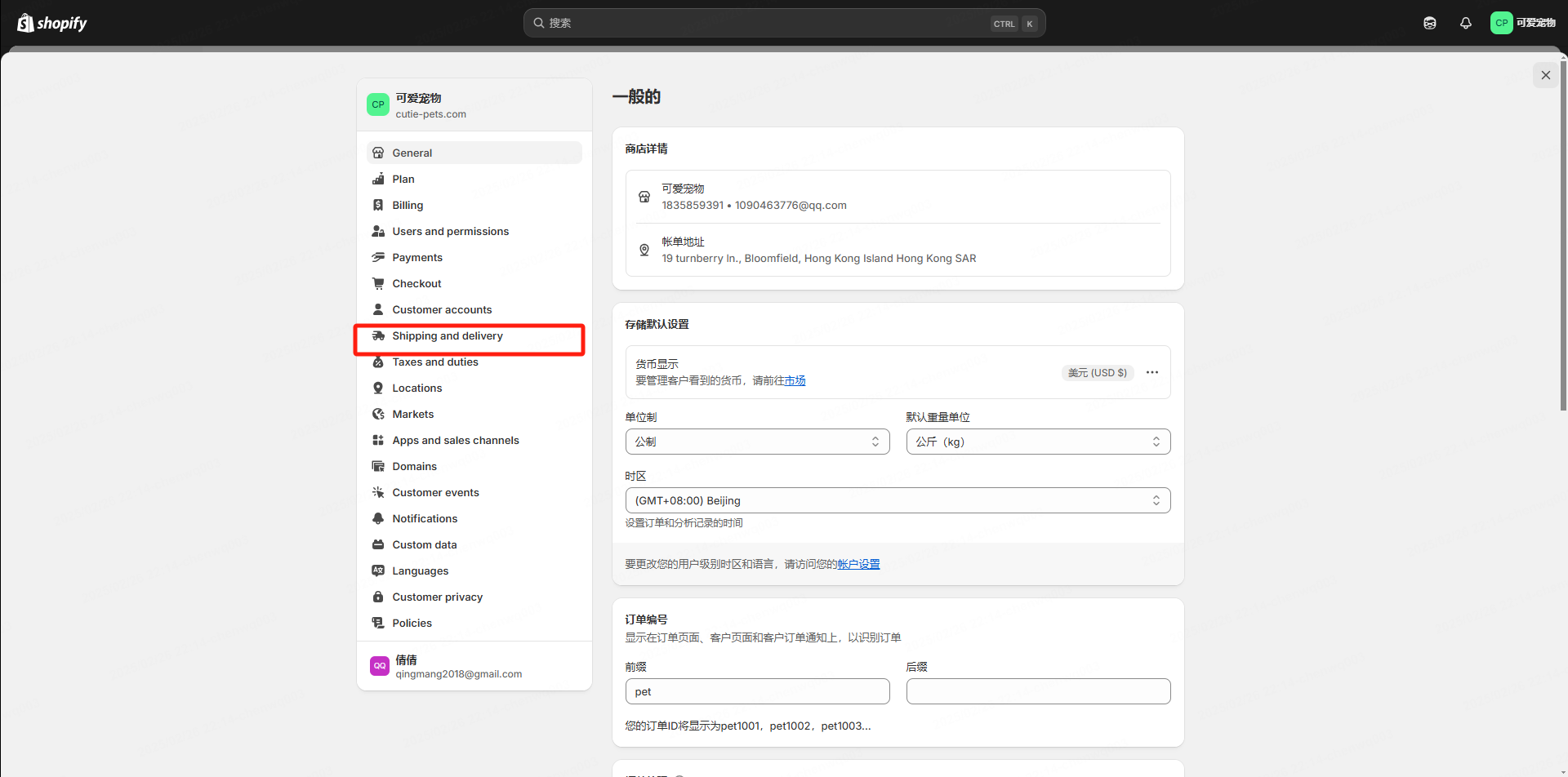Click the three-dot menu beside USD currency
1568x777 pixels.
point(1151,372)
